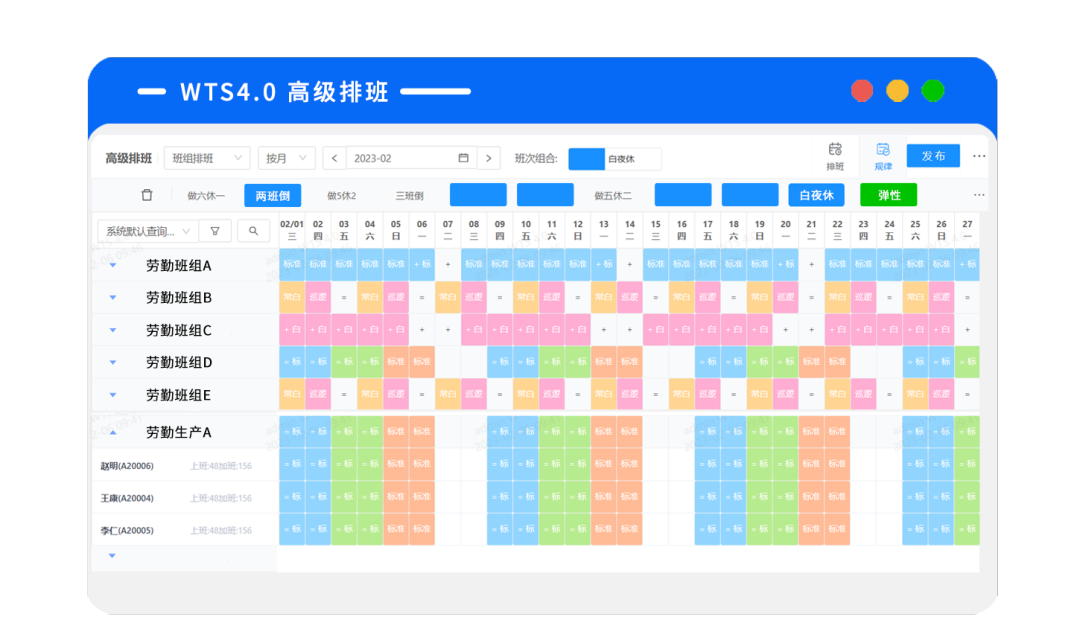
Task: Click 劳勤班组D's green cell on 03
Action: pyautogui.click(x=344, y=362)
